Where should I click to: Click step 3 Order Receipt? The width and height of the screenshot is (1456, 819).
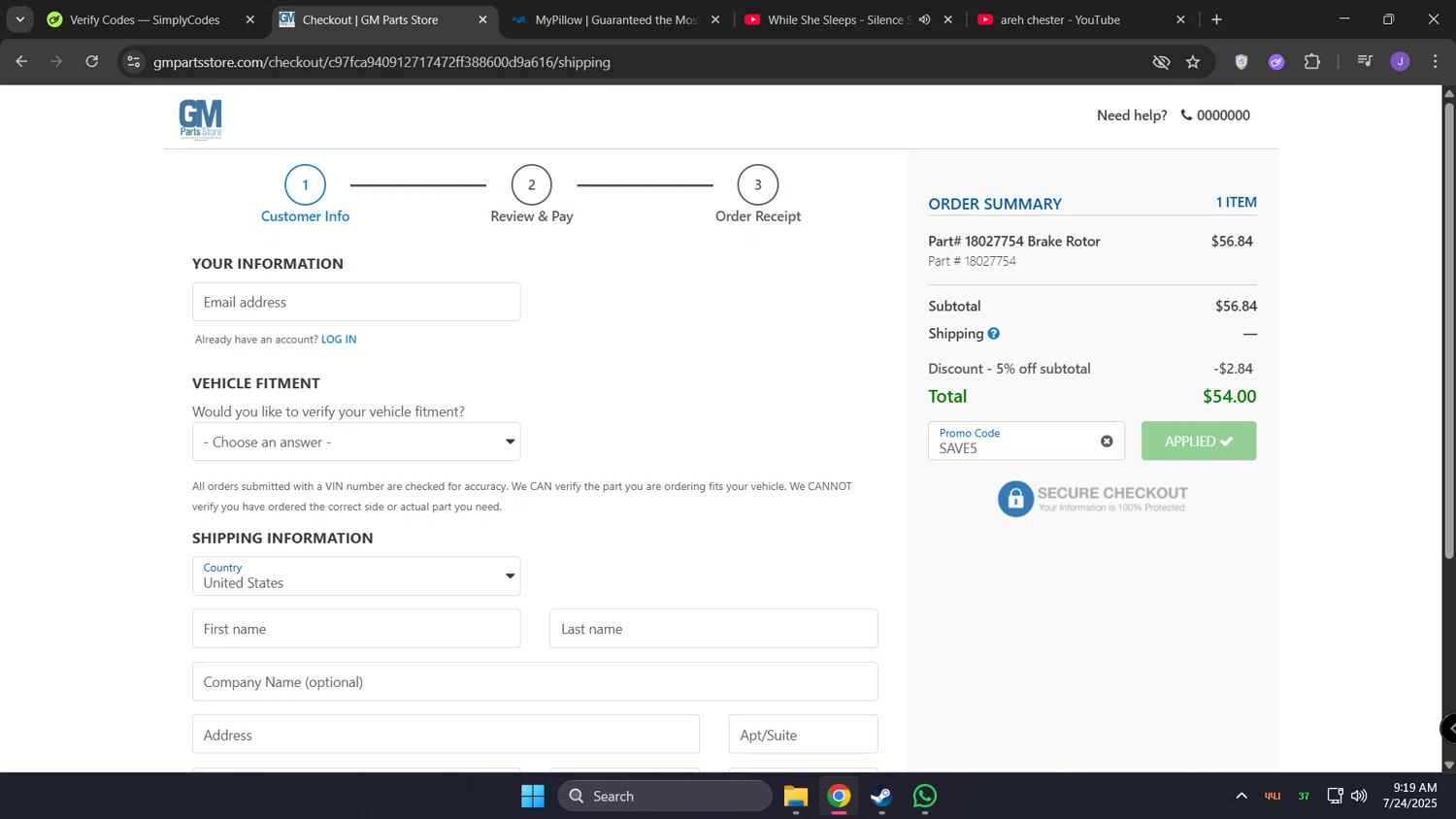[x=758, y=195]
